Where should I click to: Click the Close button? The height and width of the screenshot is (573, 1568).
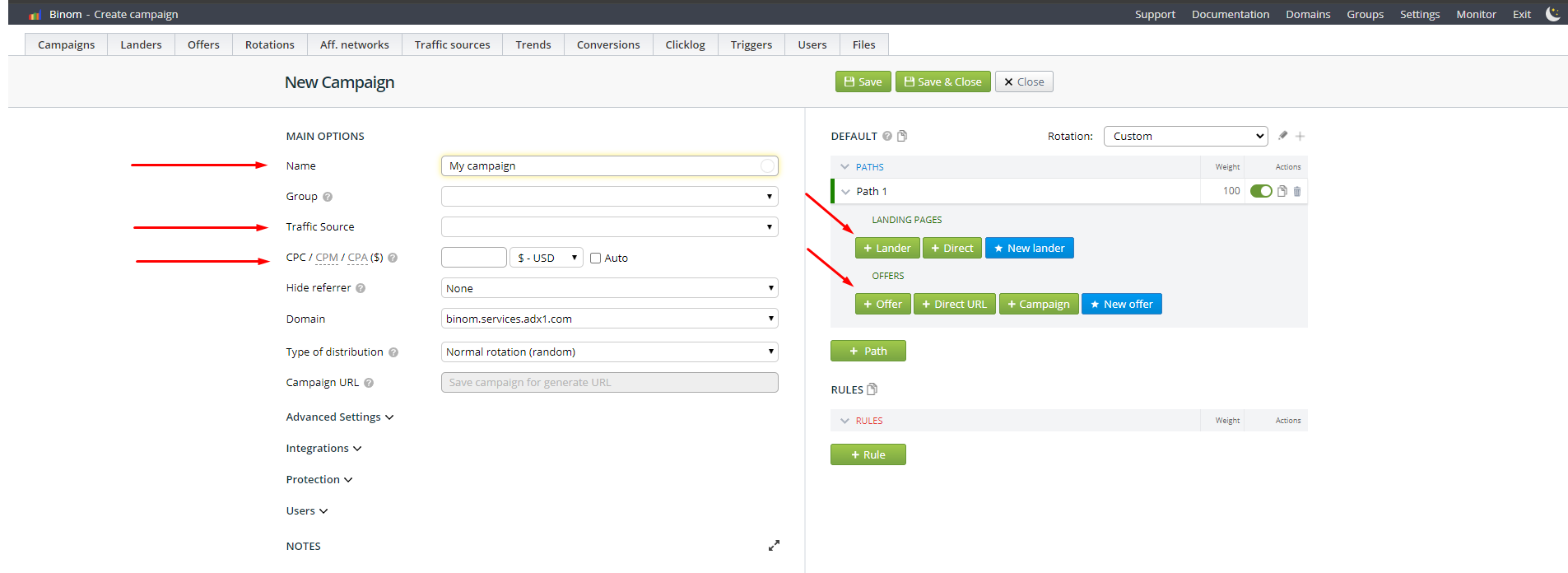click(x=1024, y=82)
